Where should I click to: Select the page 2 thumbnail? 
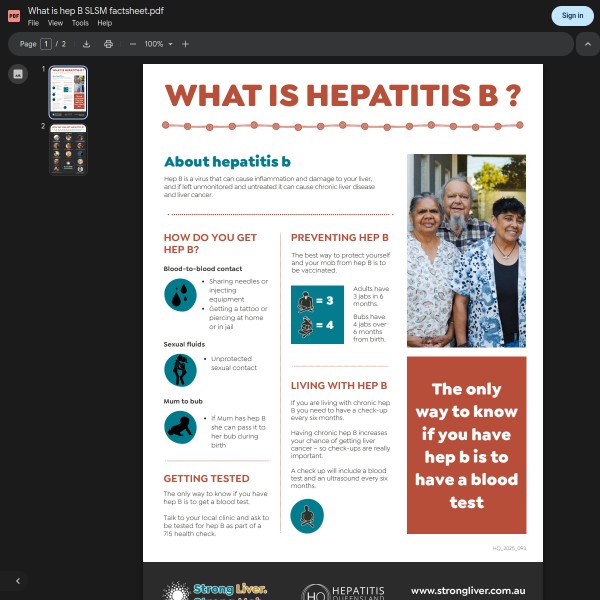pos(69,150)
